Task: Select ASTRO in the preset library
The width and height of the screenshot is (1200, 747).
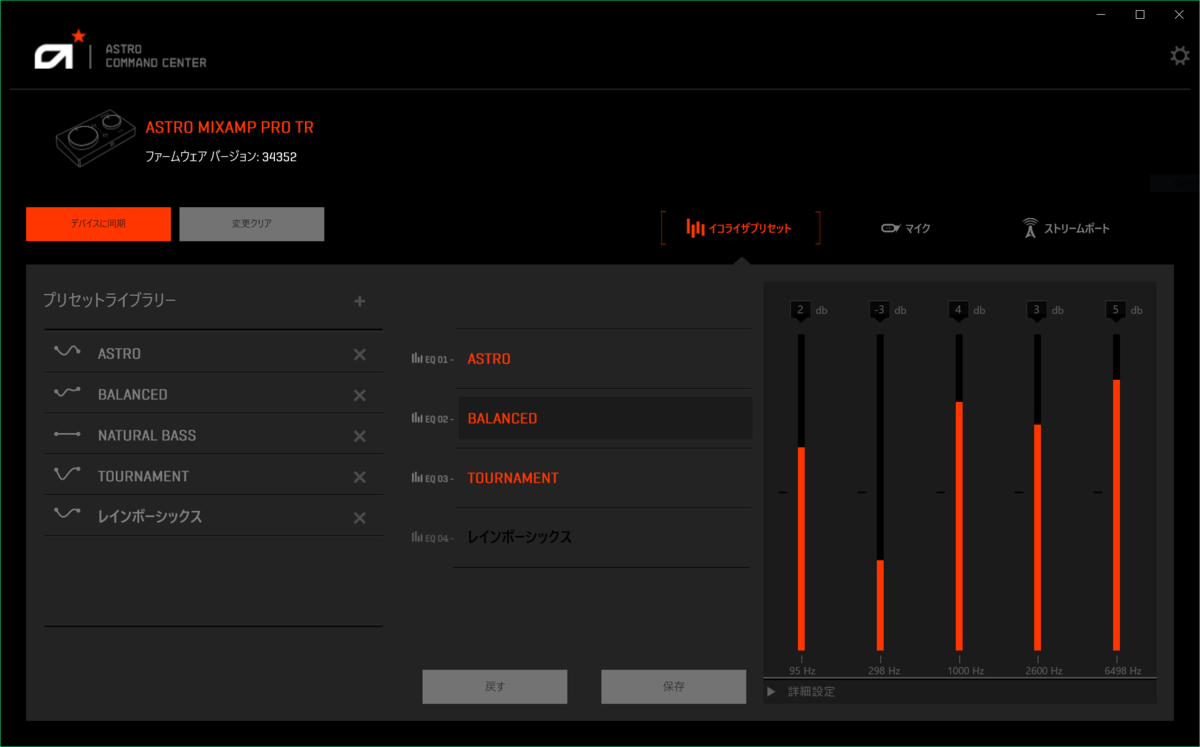Action: point(119,354)
